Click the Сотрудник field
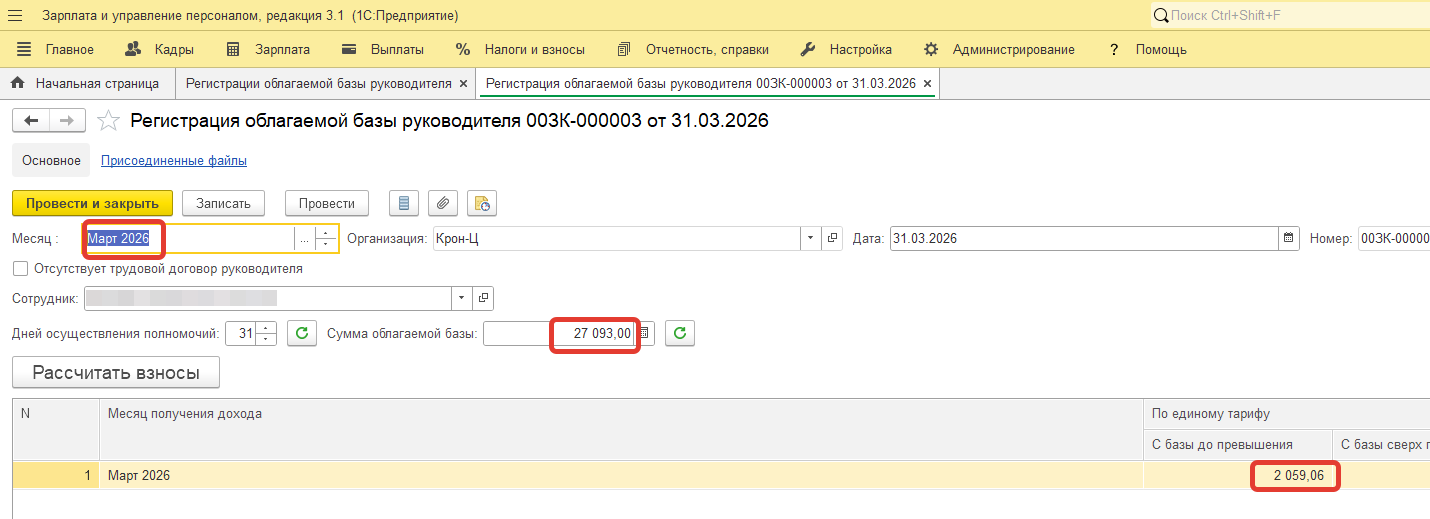The image size is (1430, 519). coord(266,298)
